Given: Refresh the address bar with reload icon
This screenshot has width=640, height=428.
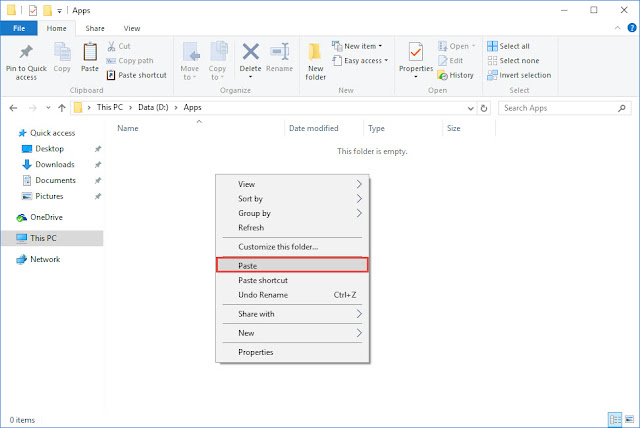Looking at the screenshot, I should tap(484, 108).
